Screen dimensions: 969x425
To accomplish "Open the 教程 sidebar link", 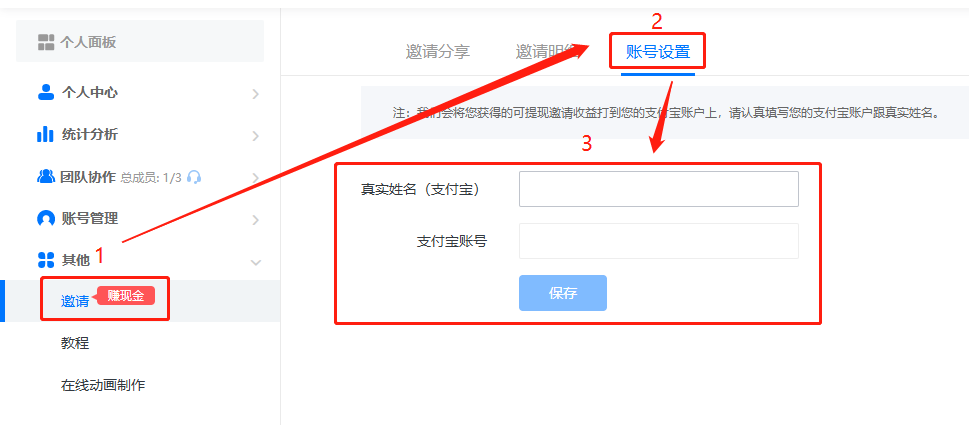I will [75, 343].
